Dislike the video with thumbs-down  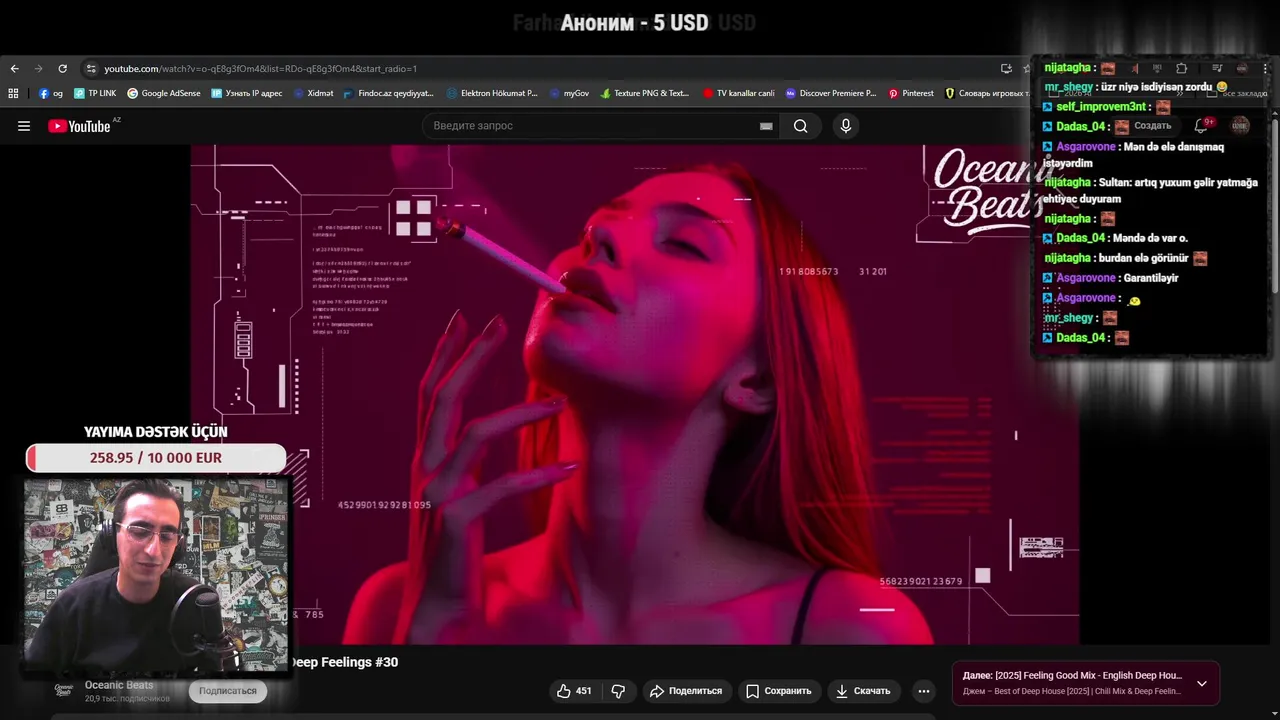(618, 691)
